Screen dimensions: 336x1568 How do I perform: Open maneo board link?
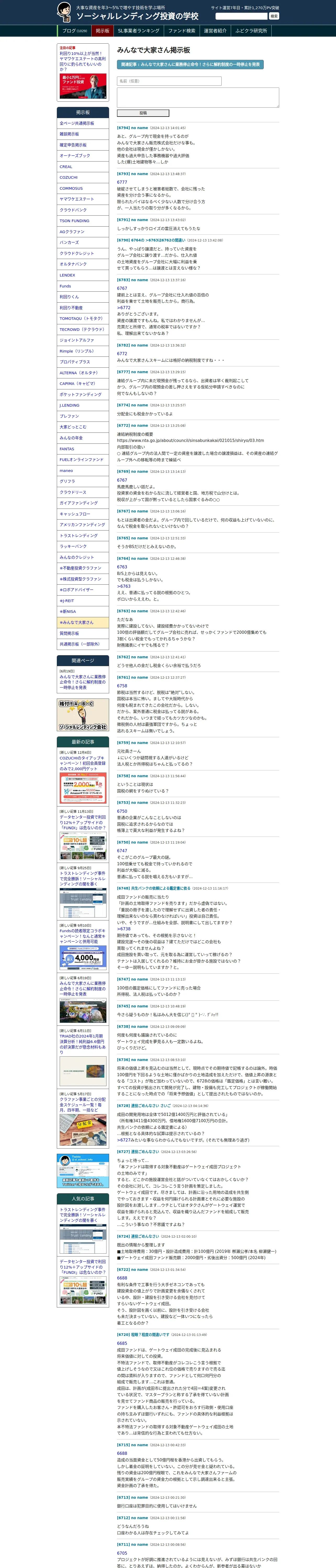tap(83, 470)
